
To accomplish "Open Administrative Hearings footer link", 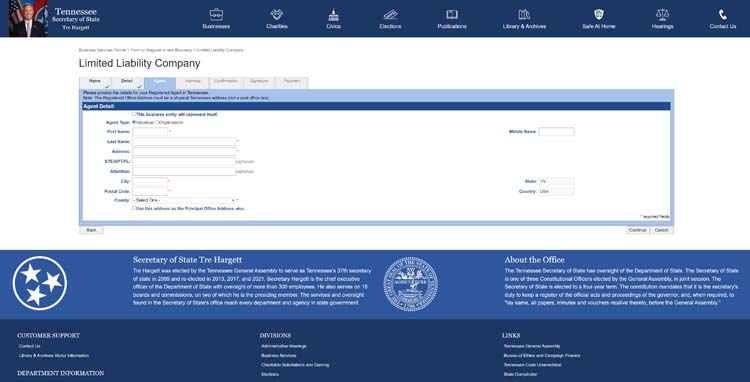I will (284, 346).
